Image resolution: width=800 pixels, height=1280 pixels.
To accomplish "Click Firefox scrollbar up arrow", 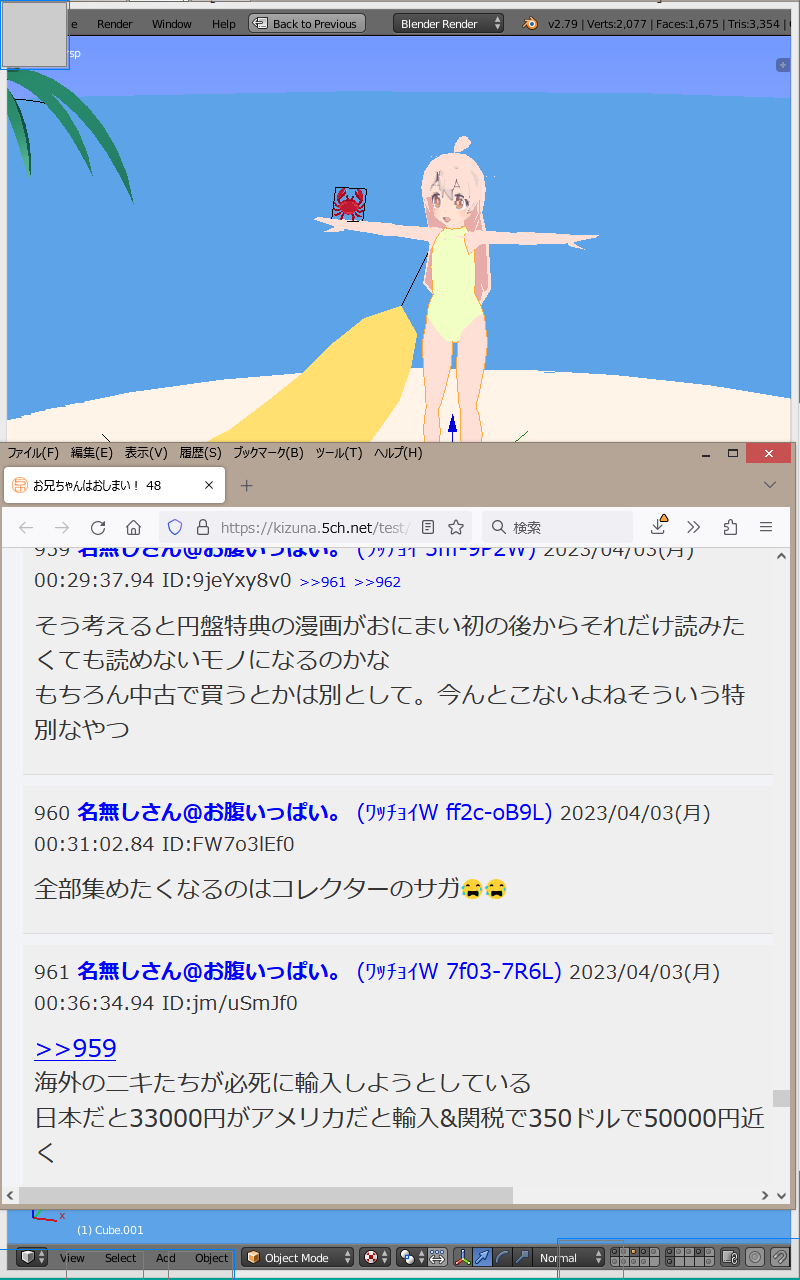I will pyautogui.click(x=781, y=556).
